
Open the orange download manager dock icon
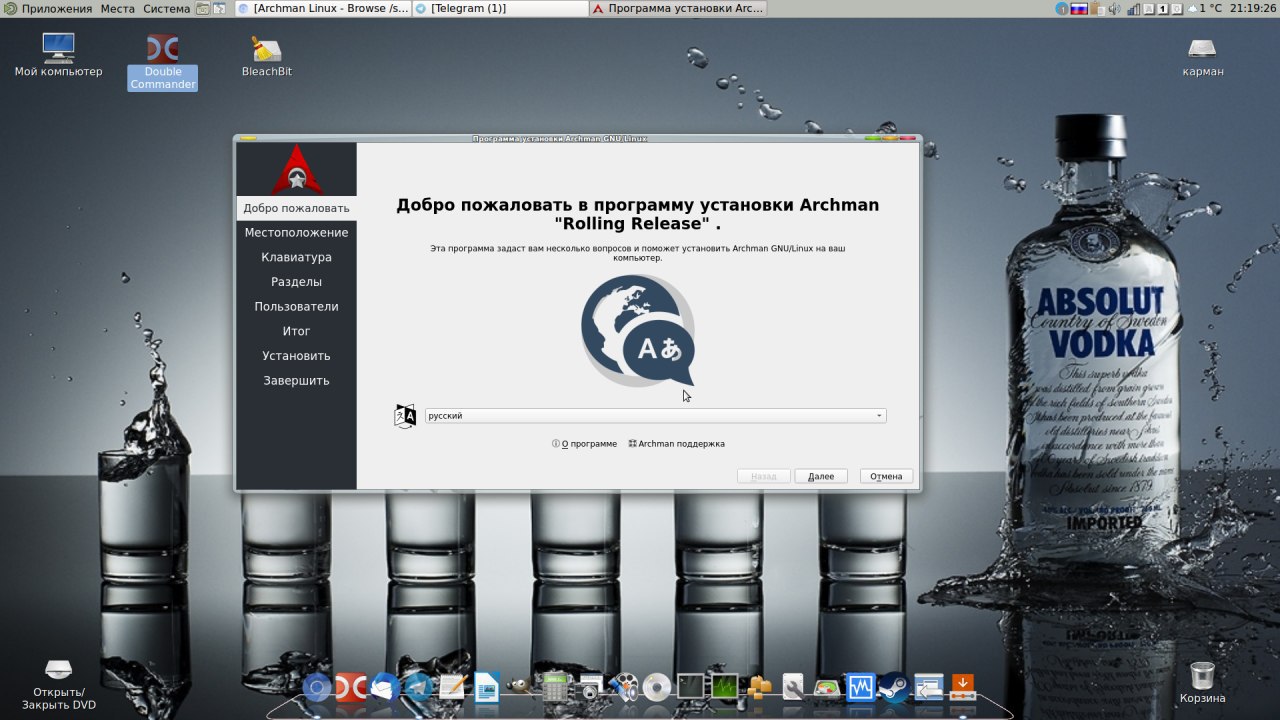point(962,687)
